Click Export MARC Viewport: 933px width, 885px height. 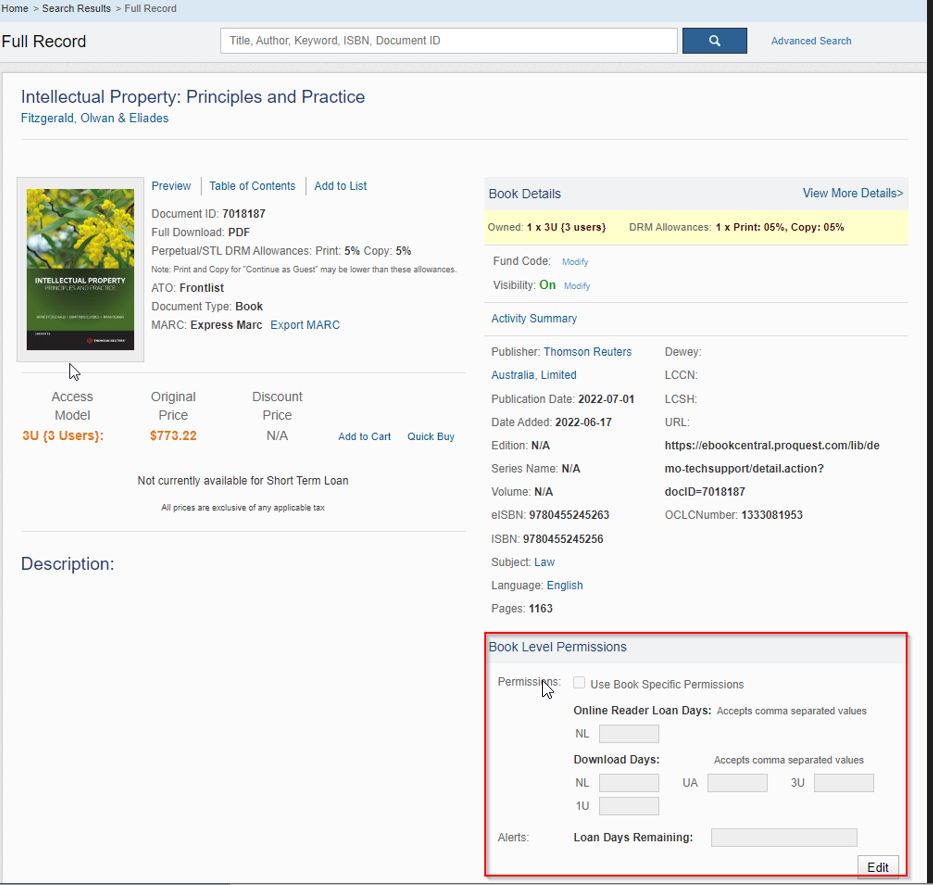[304, 325]
